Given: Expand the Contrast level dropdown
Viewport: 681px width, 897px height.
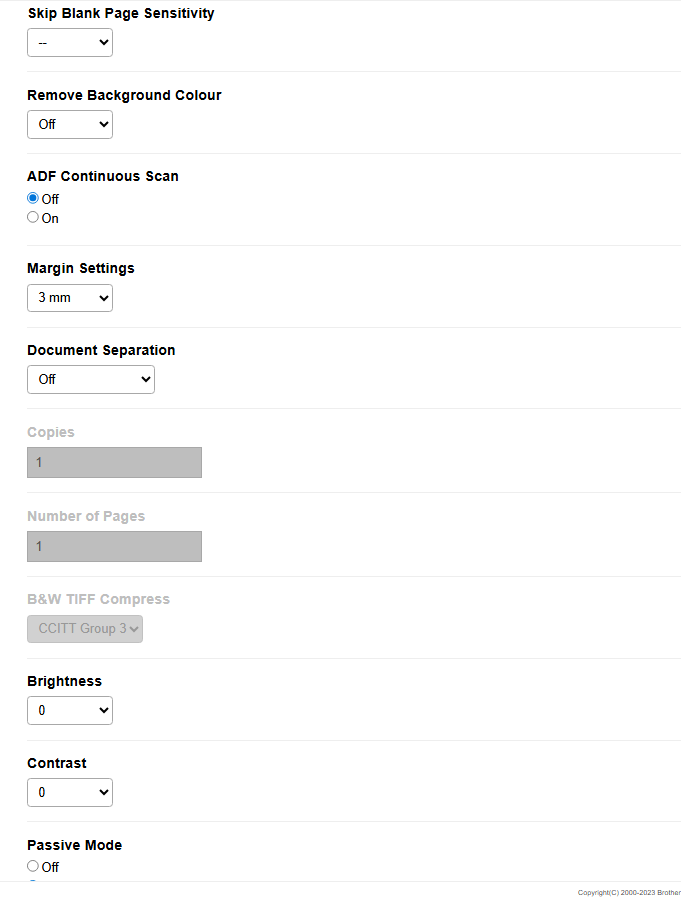Looking at the screenshot, I should pyautogui.click(x=69, y=792).
